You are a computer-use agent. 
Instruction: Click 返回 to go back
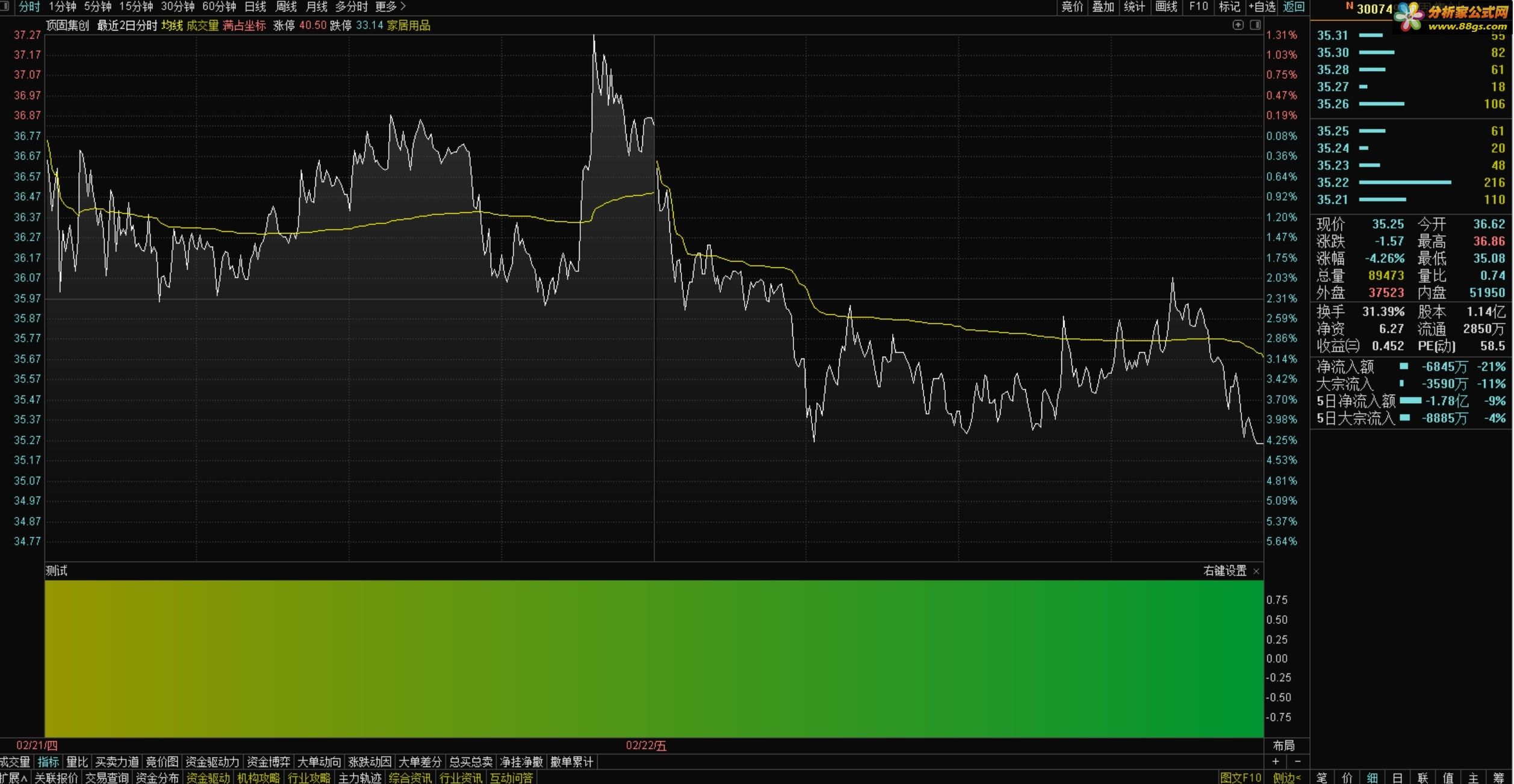1294,7
